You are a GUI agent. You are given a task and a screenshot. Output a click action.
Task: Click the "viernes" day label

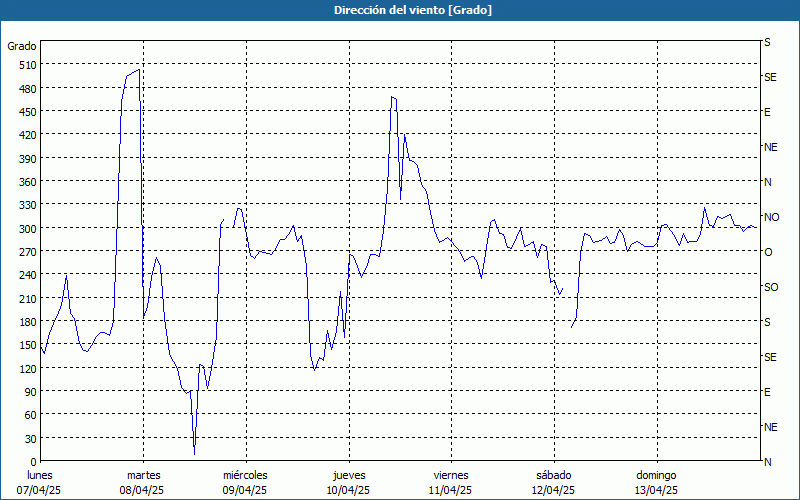pyautogui.click(x=451, y=475)
